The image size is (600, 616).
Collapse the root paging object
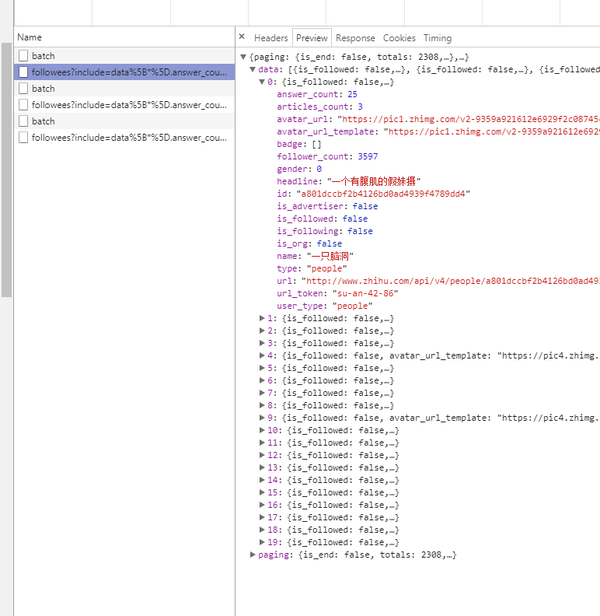point(243,57)
